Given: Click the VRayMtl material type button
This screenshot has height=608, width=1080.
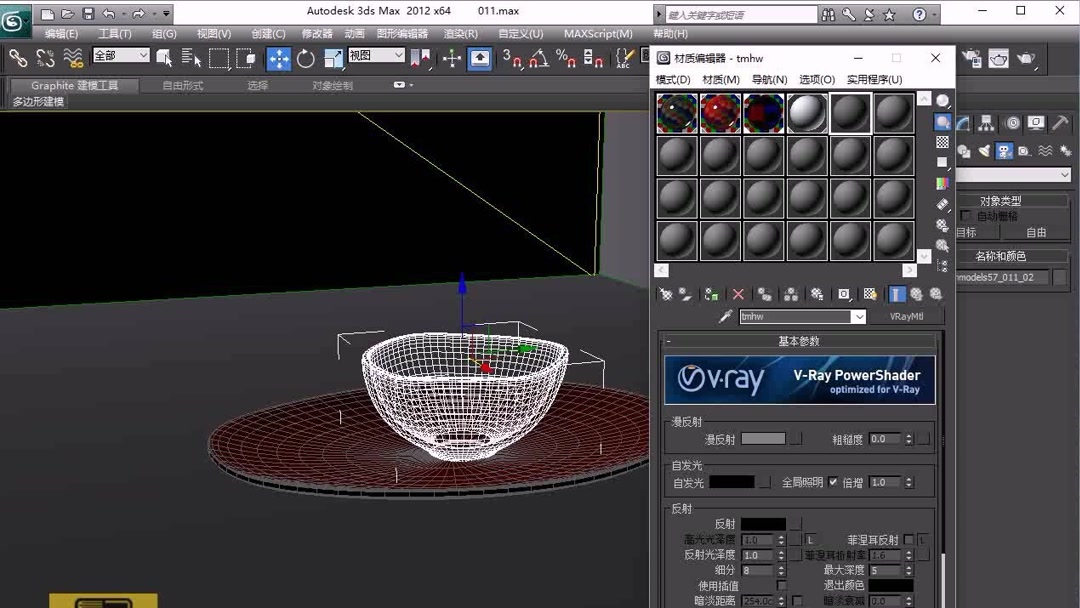Looking at the screenshot, I should 907,316.
